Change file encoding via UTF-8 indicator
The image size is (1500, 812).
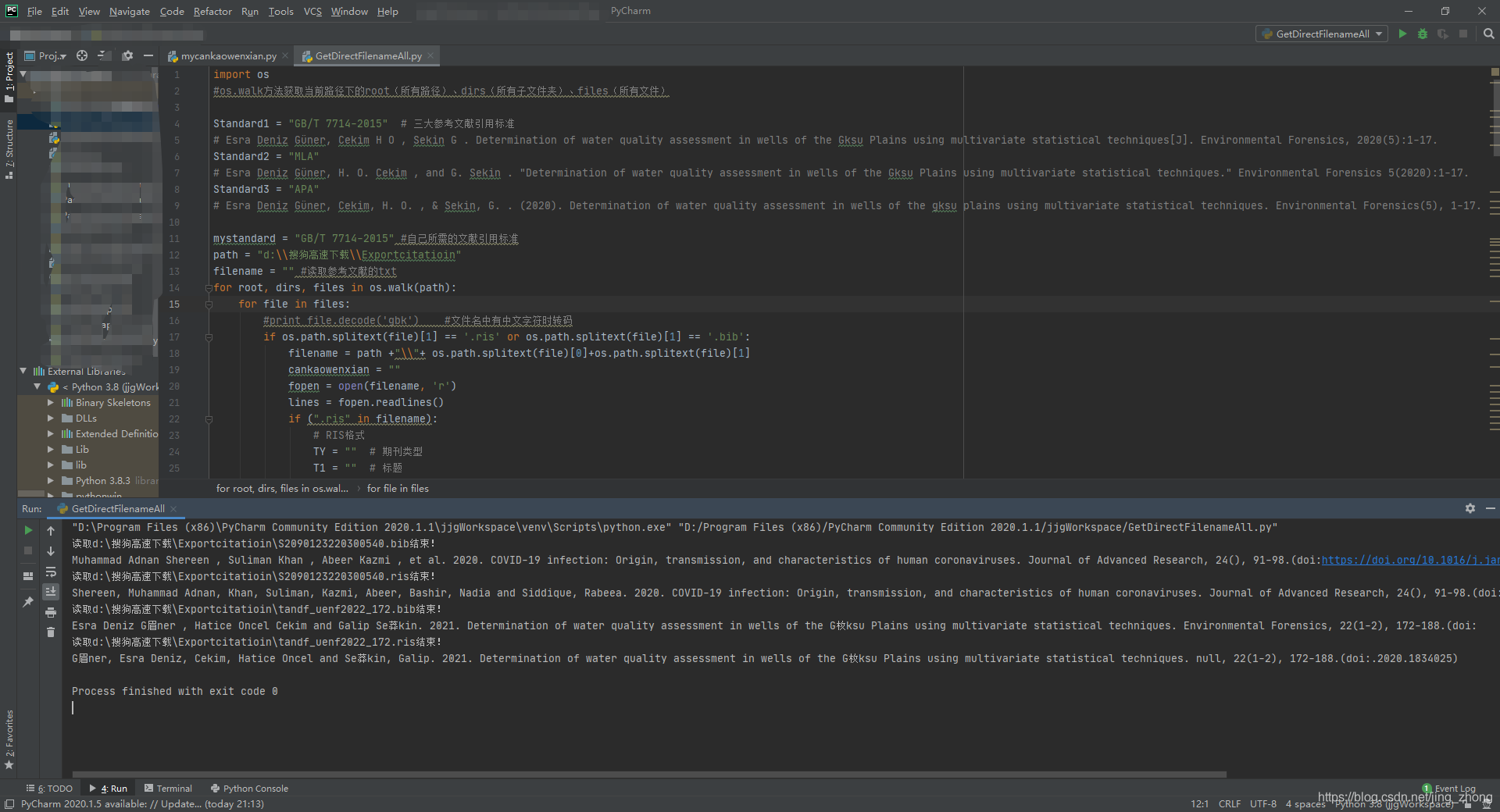1263,804
